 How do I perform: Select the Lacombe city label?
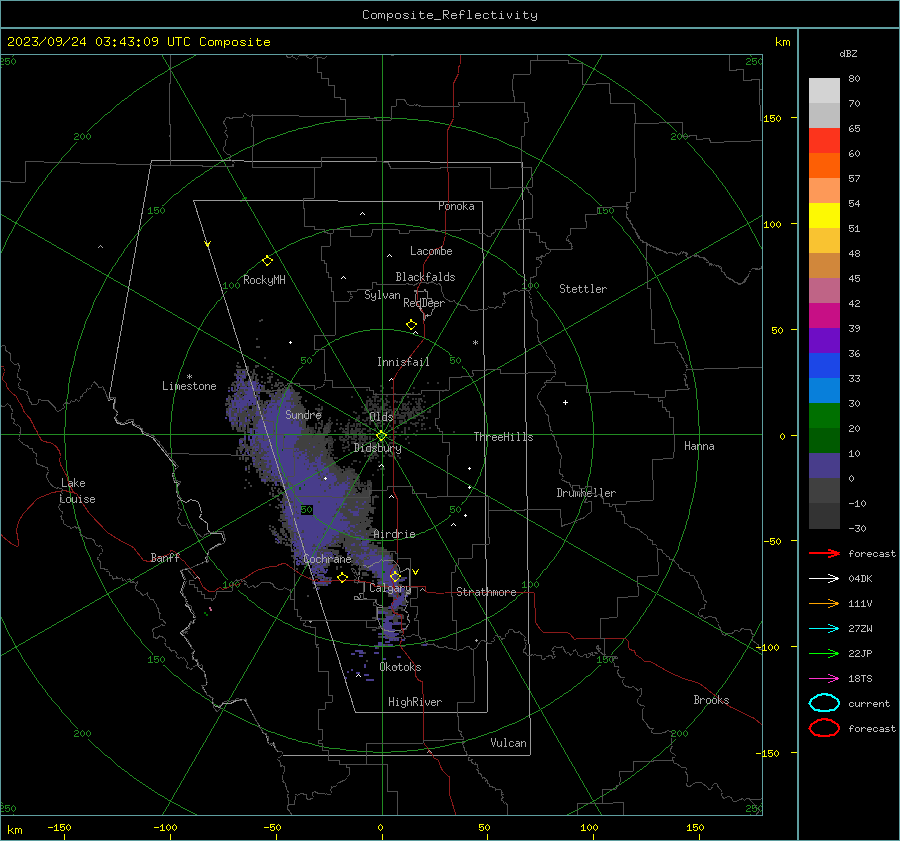[x=431, y=251]
